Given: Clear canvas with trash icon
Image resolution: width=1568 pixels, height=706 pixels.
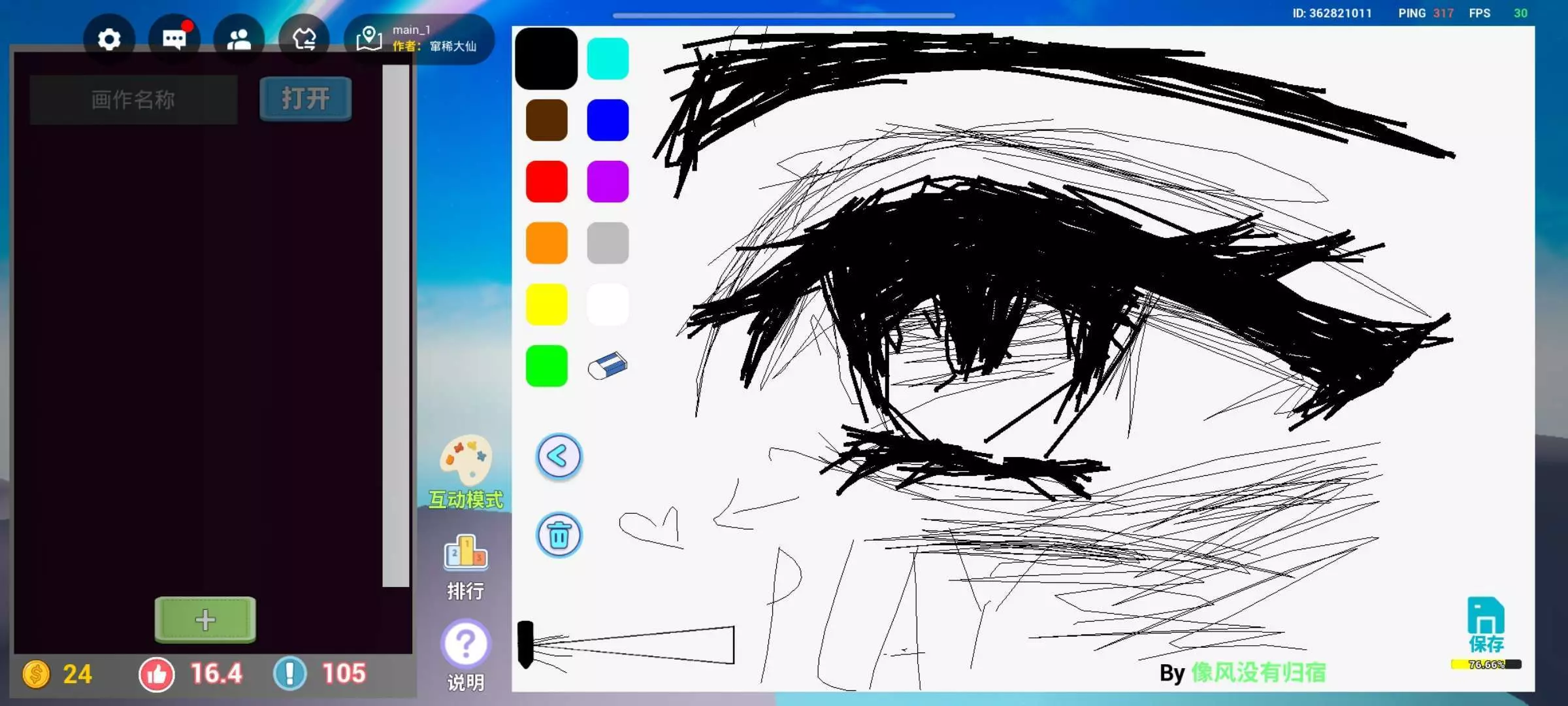Looking at the screenshot, I should pos(559,535).
